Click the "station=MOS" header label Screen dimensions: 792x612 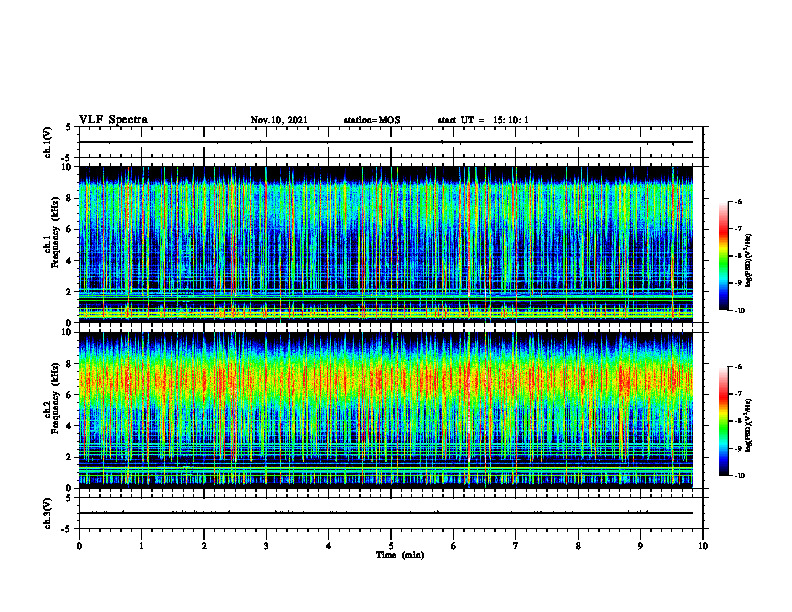pyautogui.click(x=372, y=120)
